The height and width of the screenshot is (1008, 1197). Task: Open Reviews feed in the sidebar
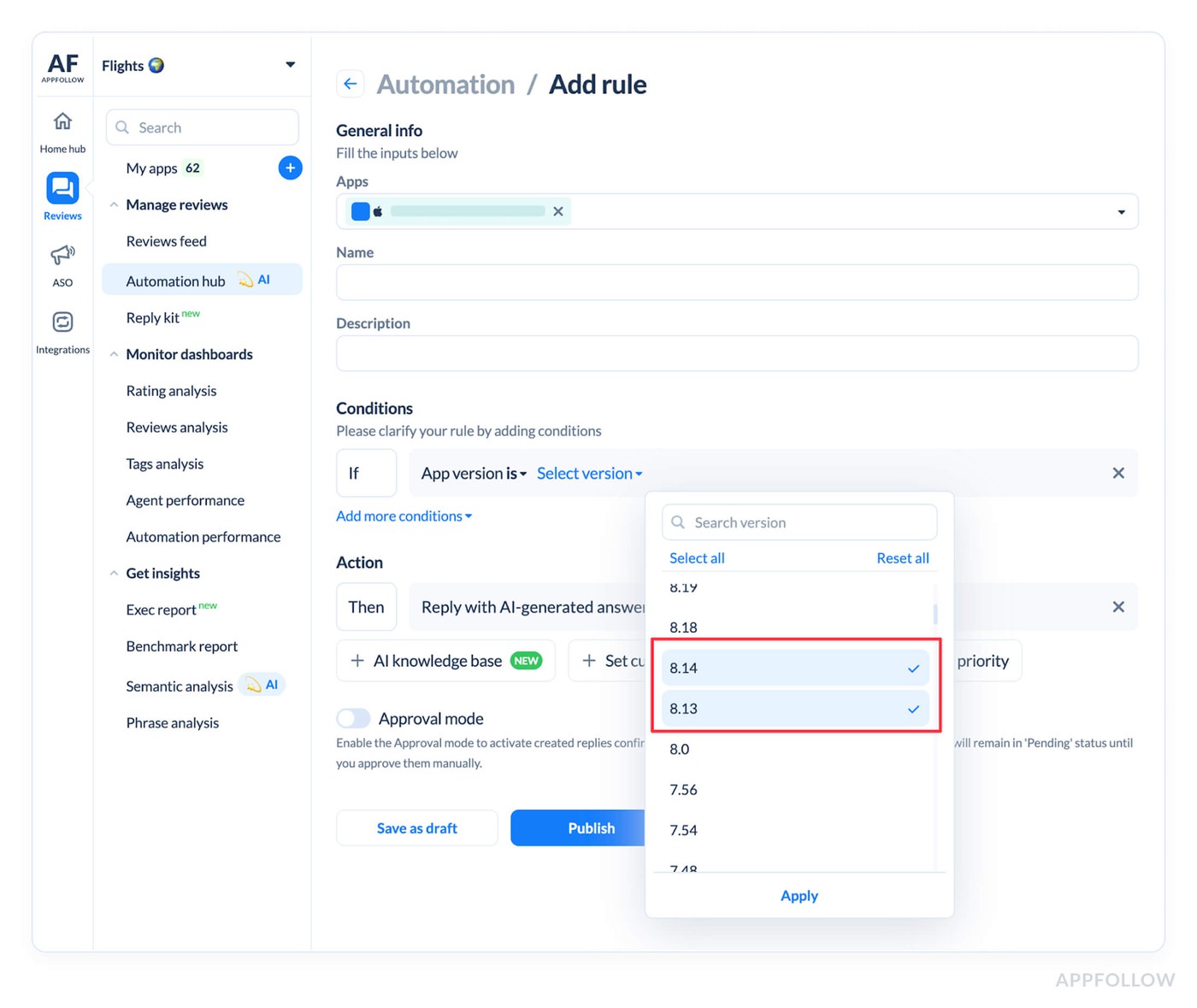tap(166, 241)
